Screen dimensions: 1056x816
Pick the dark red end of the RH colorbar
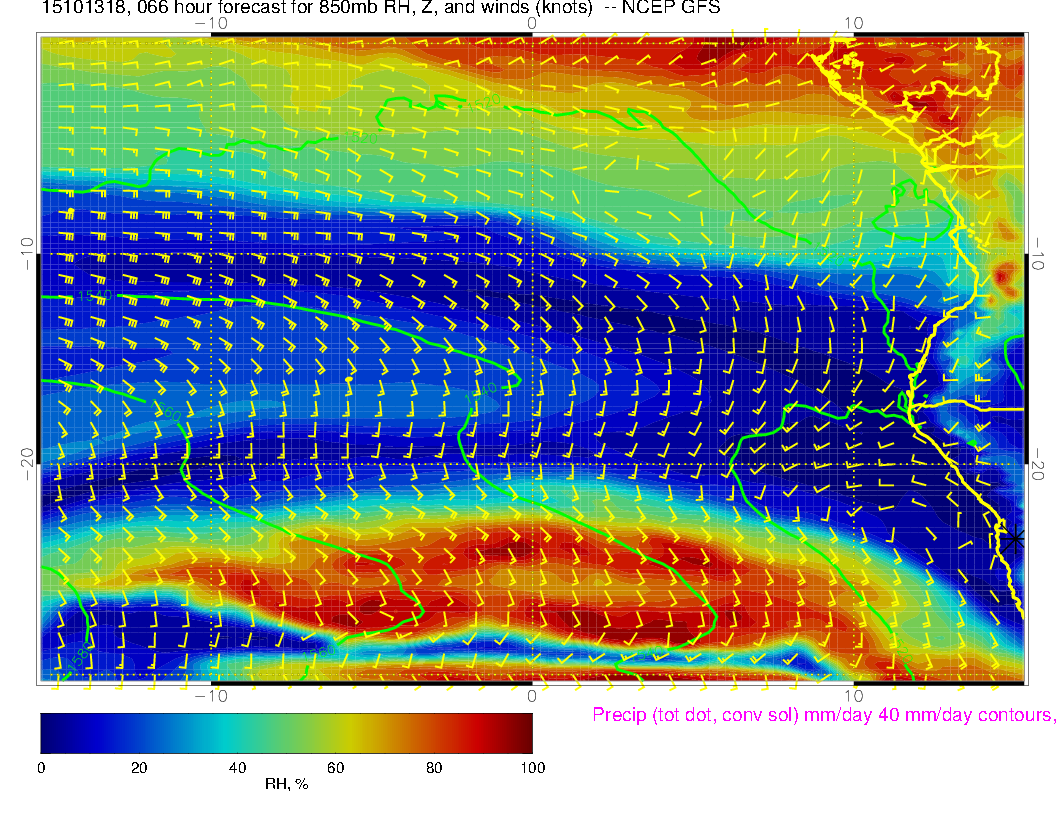[x=523, y=733]
